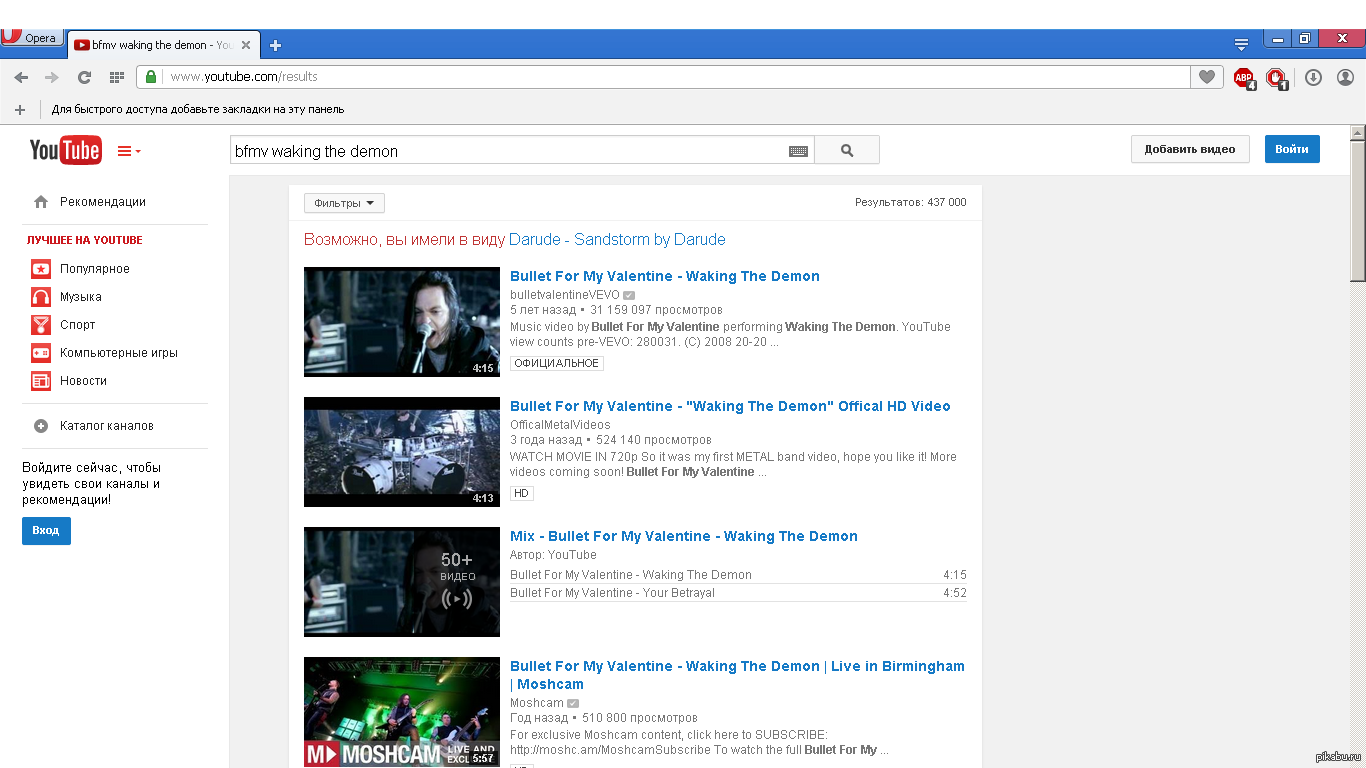The image size is (1366, 768).
Task: Click the search magnifier button
Action: point(847,150)
